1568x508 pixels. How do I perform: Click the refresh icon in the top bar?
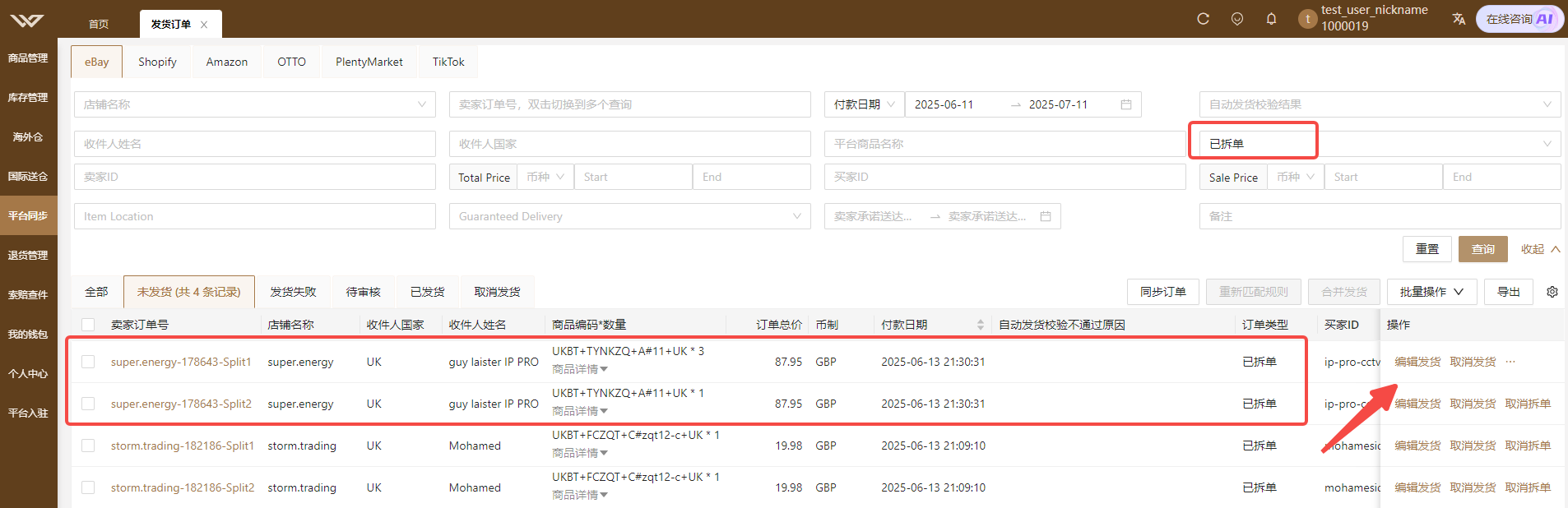click(1203, 19)
